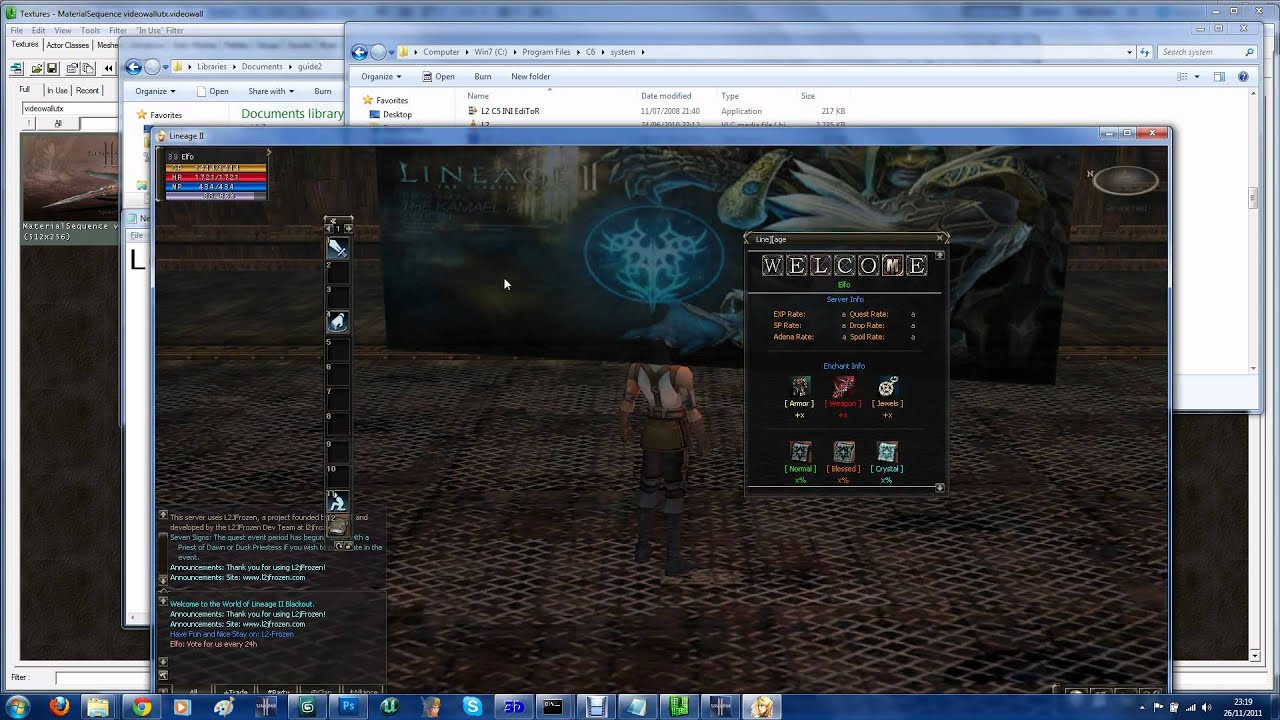Click the minimap radar in the game
The height and width of the screenshot is (720, 1280).
point(1126,181)
